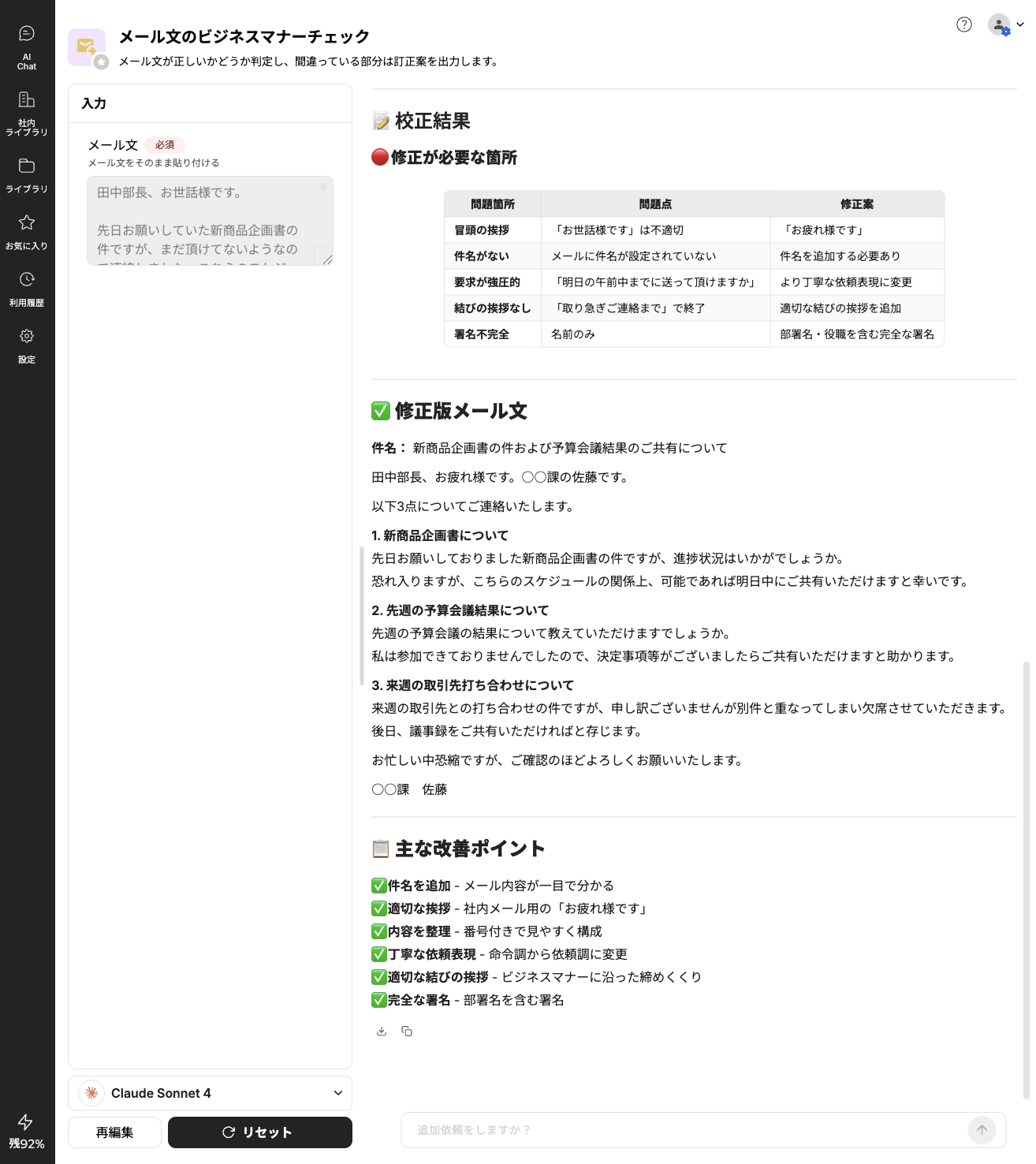Screen dimensions: 1036x1164
Task: Grab the text area resize handle
Action: (x=326, y=259)
